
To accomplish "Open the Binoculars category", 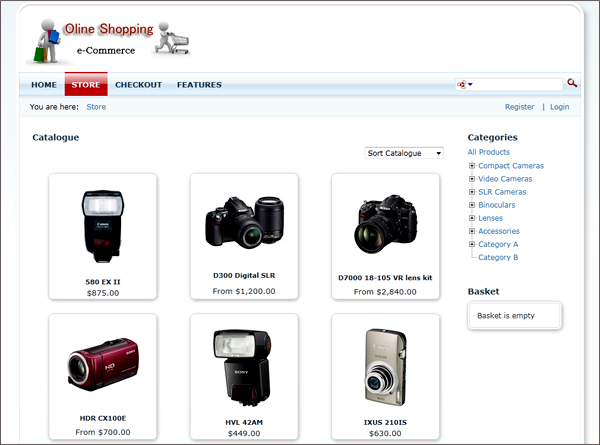I will pos(497,205).
